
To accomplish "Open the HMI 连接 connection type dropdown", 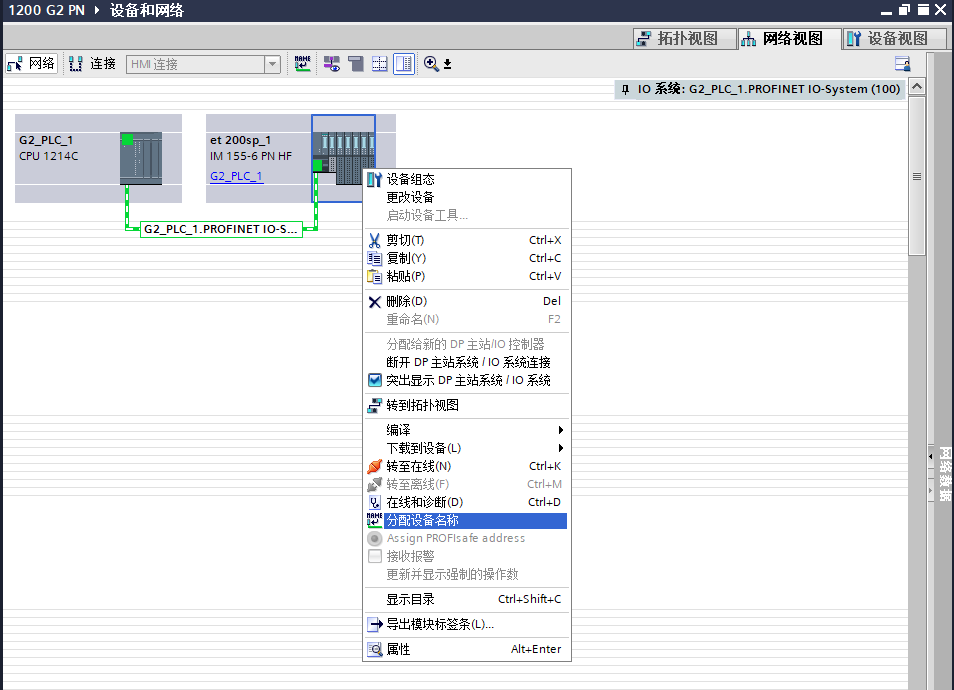I will [x=271, y=64].
